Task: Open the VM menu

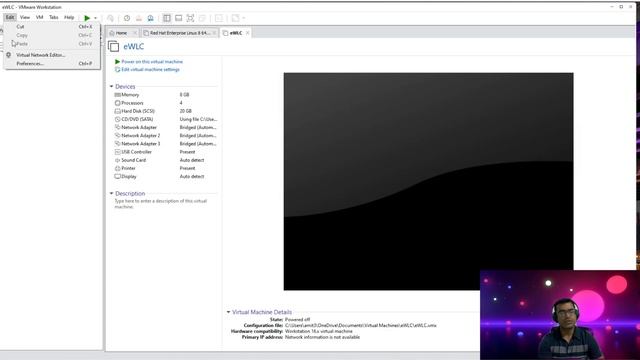Action: coord(39,17)
